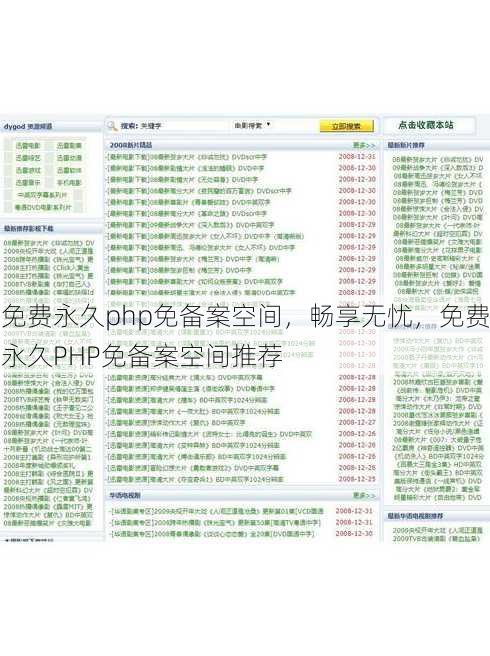Open 《复仇》BD中英双字 center row
The width and height of the screenshot is (490, 656).
coord(176,423)
